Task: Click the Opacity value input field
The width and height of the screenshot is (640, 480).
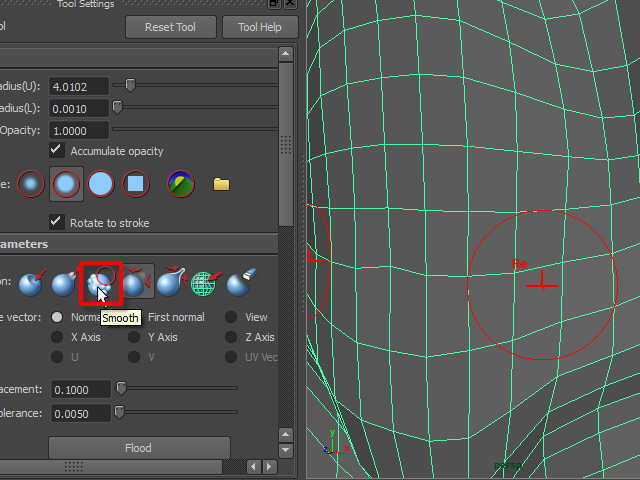Action: click(80, 131)
